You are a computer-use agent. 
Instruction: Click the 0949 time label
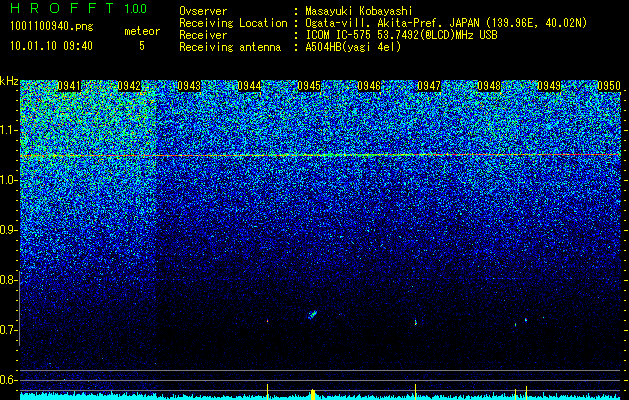(x=549, y=86)
